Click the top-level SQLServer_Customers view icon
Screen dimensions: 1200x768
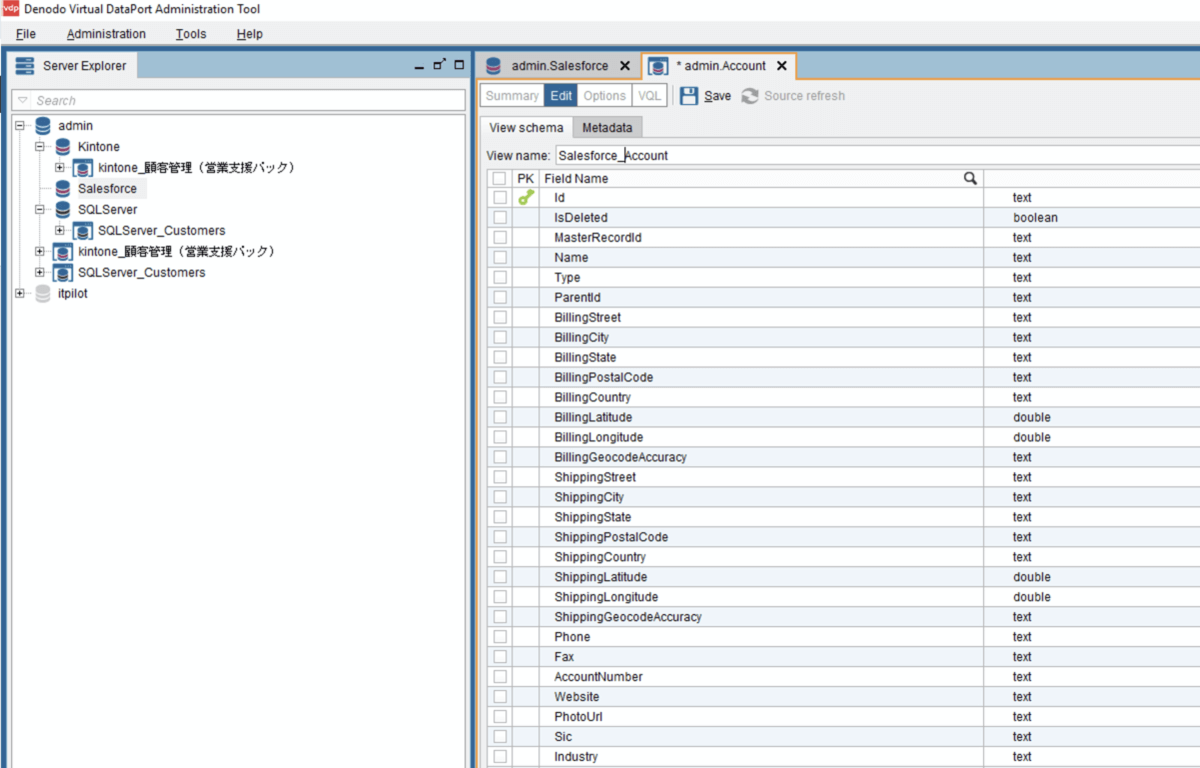coord(62,273)
